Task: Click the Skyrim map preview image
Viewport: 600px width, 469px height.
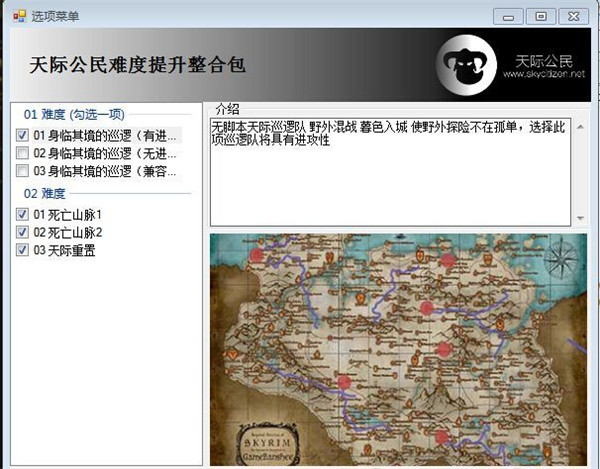Action: tap(398, 349)
